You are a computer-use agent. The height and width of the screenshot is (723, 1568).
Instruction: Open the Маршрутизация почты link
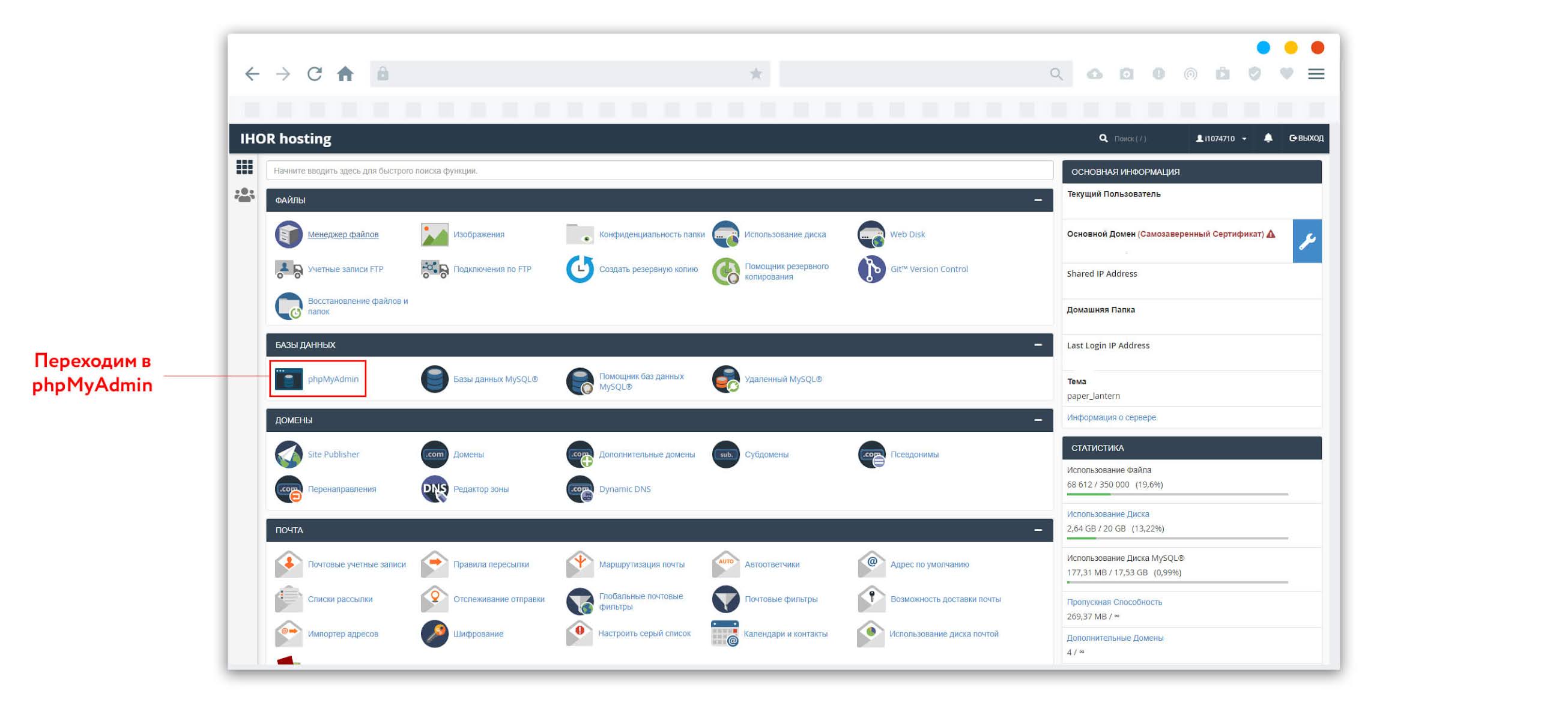(x=641, y=564)
